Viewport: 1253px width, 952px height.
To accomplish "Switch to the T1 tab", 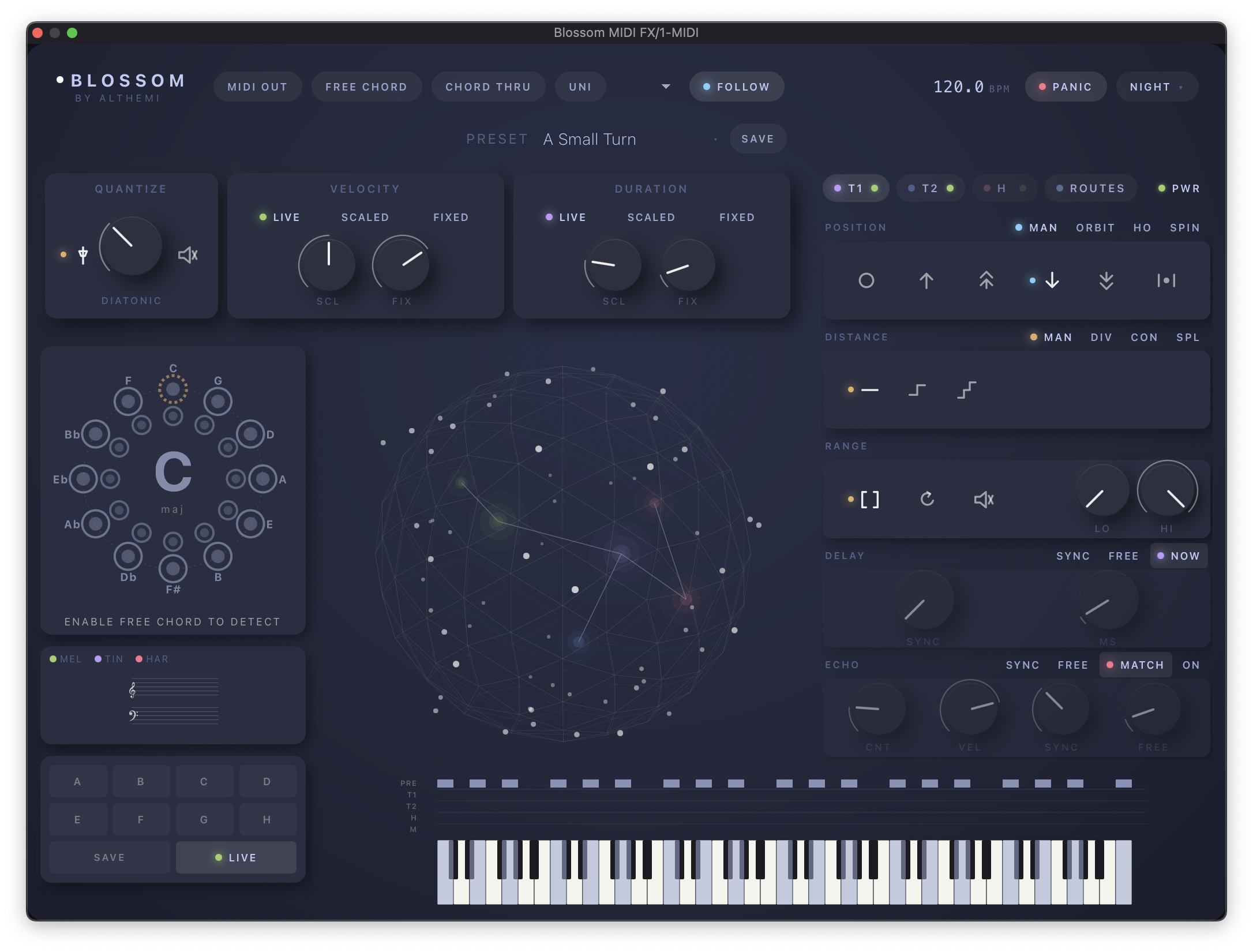I will [856, 189].
